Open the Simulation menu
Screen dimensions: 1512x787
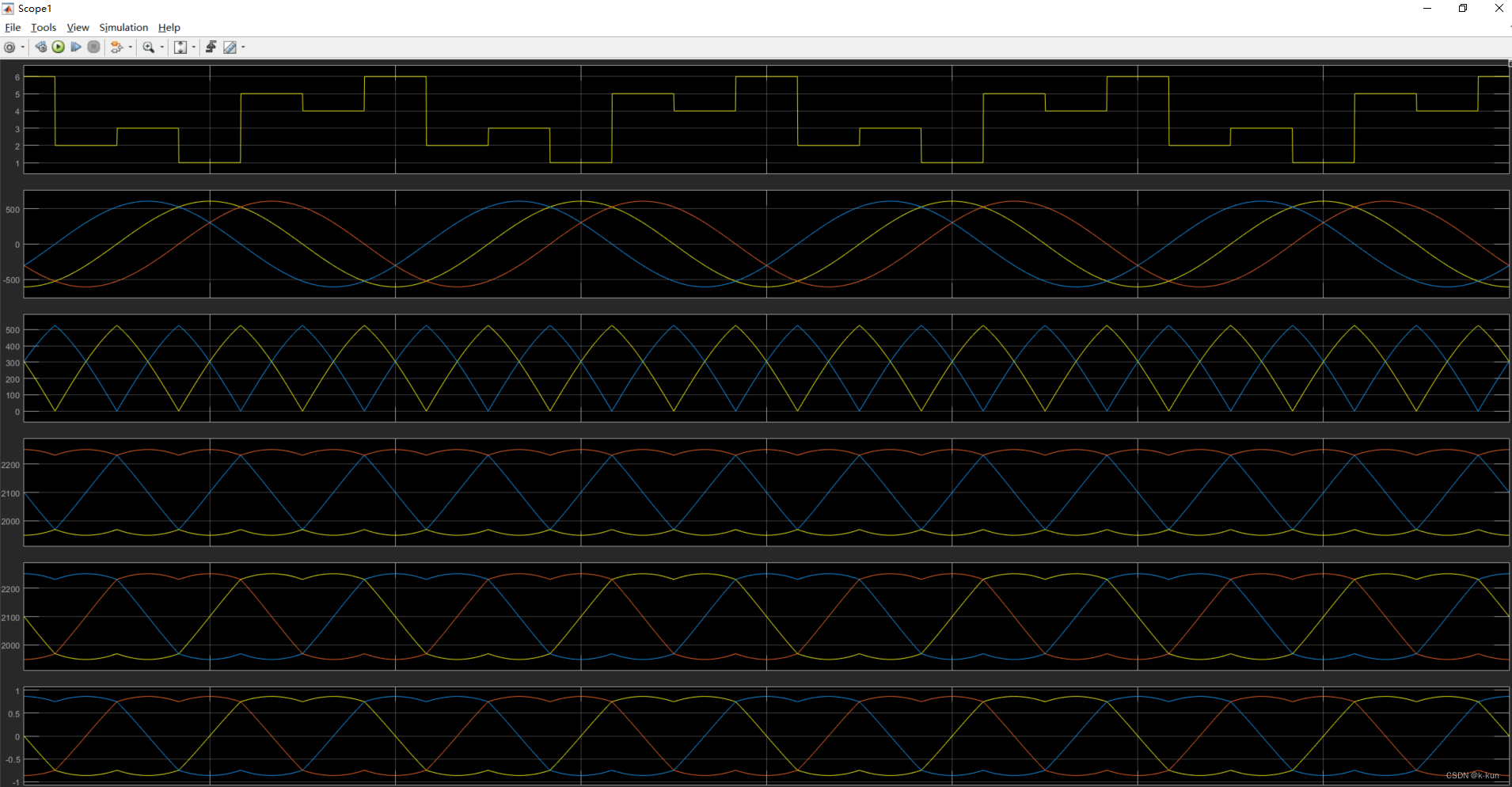tap(123, 27)
